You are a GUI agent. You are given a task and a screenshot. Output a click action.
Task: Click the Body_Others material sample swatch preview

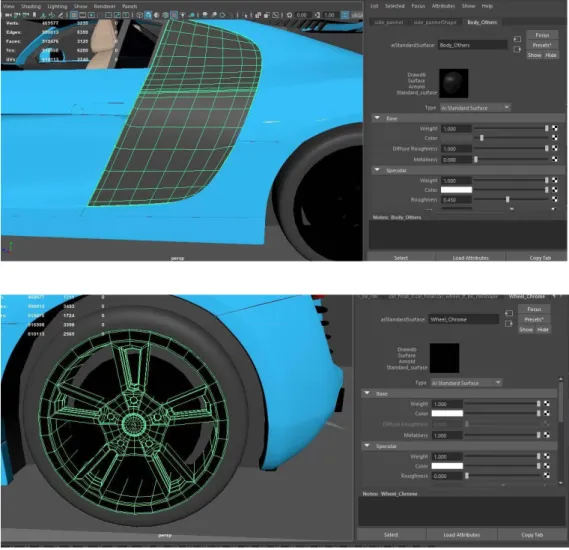point(454,83)
